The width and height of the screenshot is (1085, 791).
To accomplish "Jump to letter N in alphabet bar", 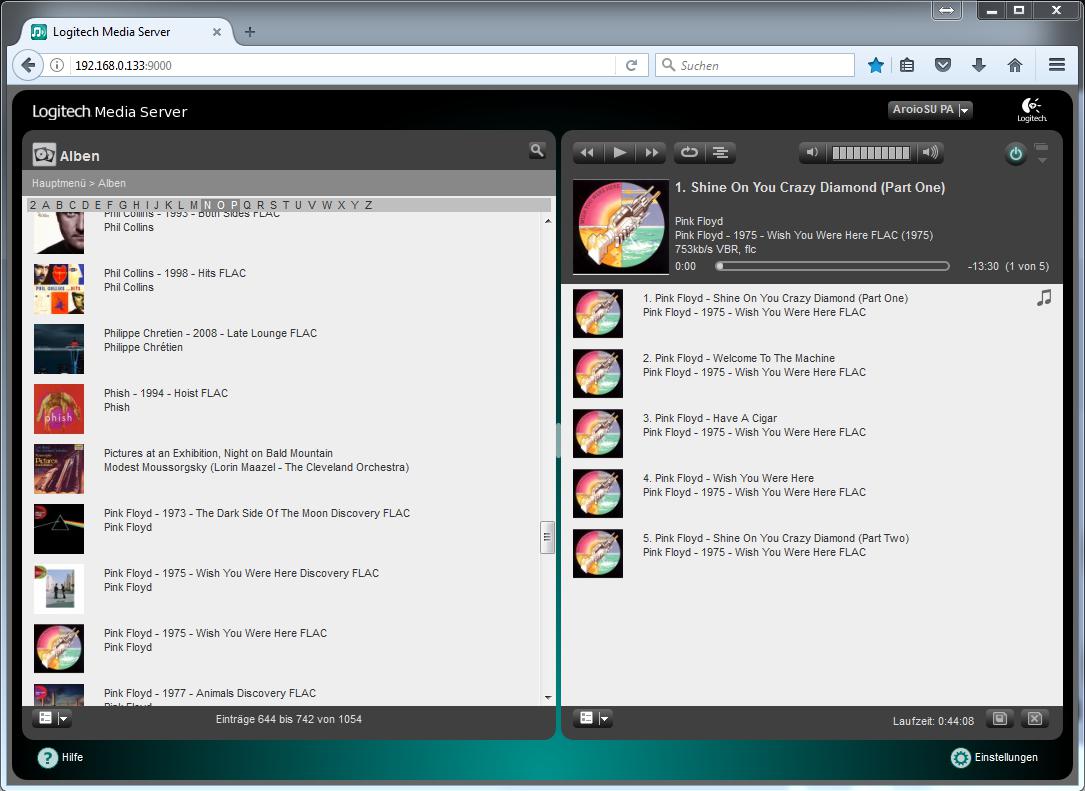I will click(208, 206).
